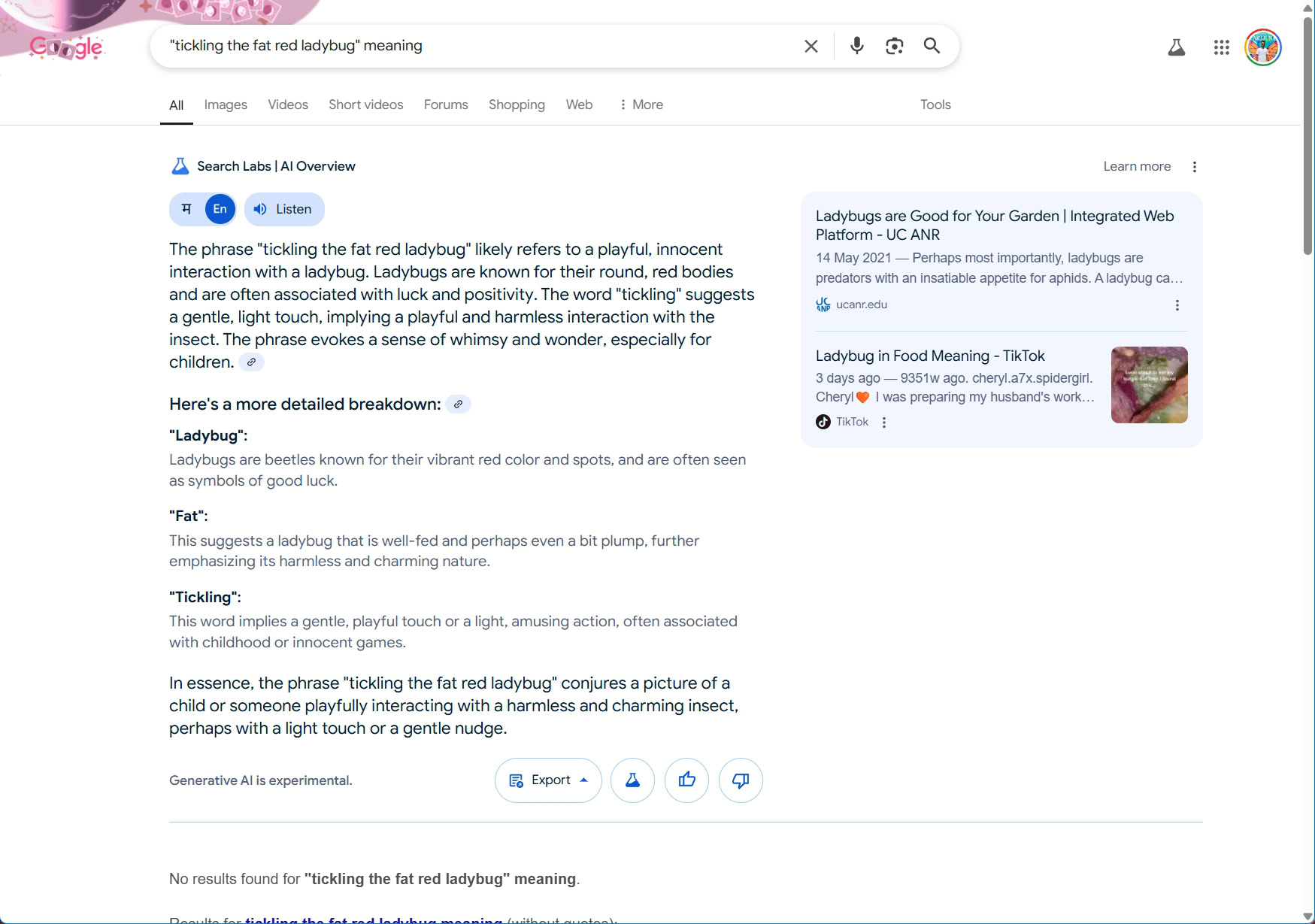Click the ucanr.edu source label

click(x=862, y=304)
